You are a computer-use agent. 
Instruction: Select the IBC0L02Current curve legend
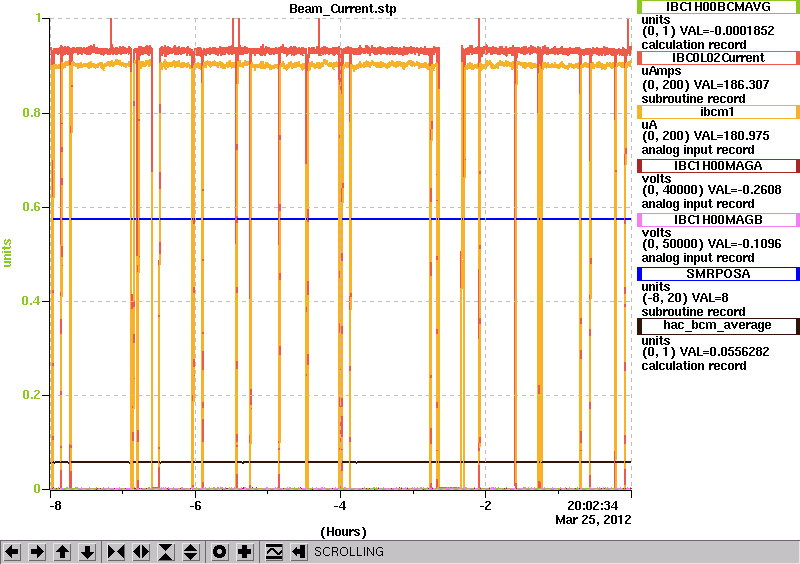(718, 58)
